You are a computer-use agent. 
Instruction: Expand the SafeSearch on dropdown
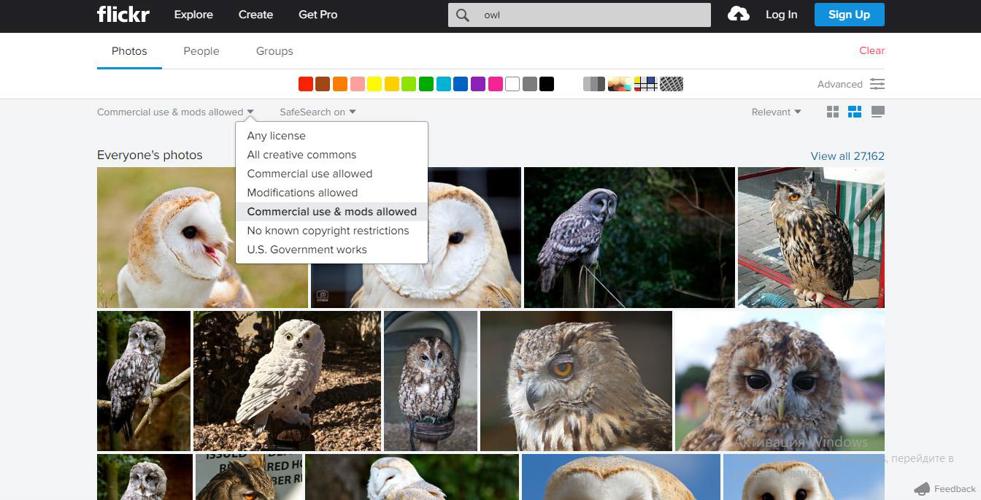(317, 112)
